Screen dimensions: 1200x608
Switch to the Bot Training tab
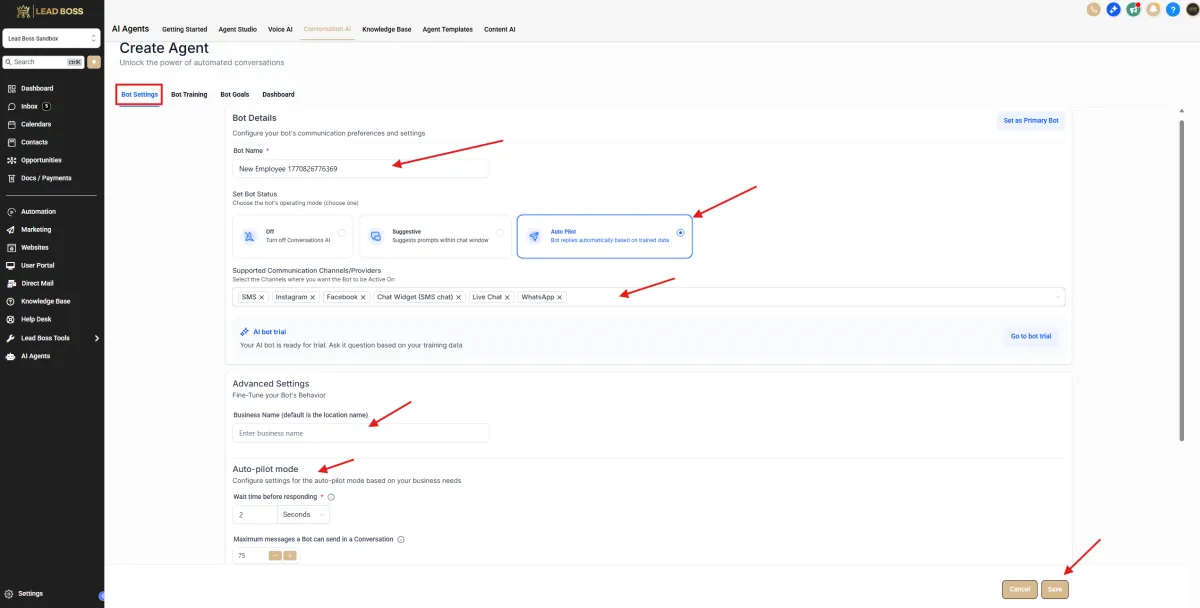pyautogui.click(x=189, y=94)
